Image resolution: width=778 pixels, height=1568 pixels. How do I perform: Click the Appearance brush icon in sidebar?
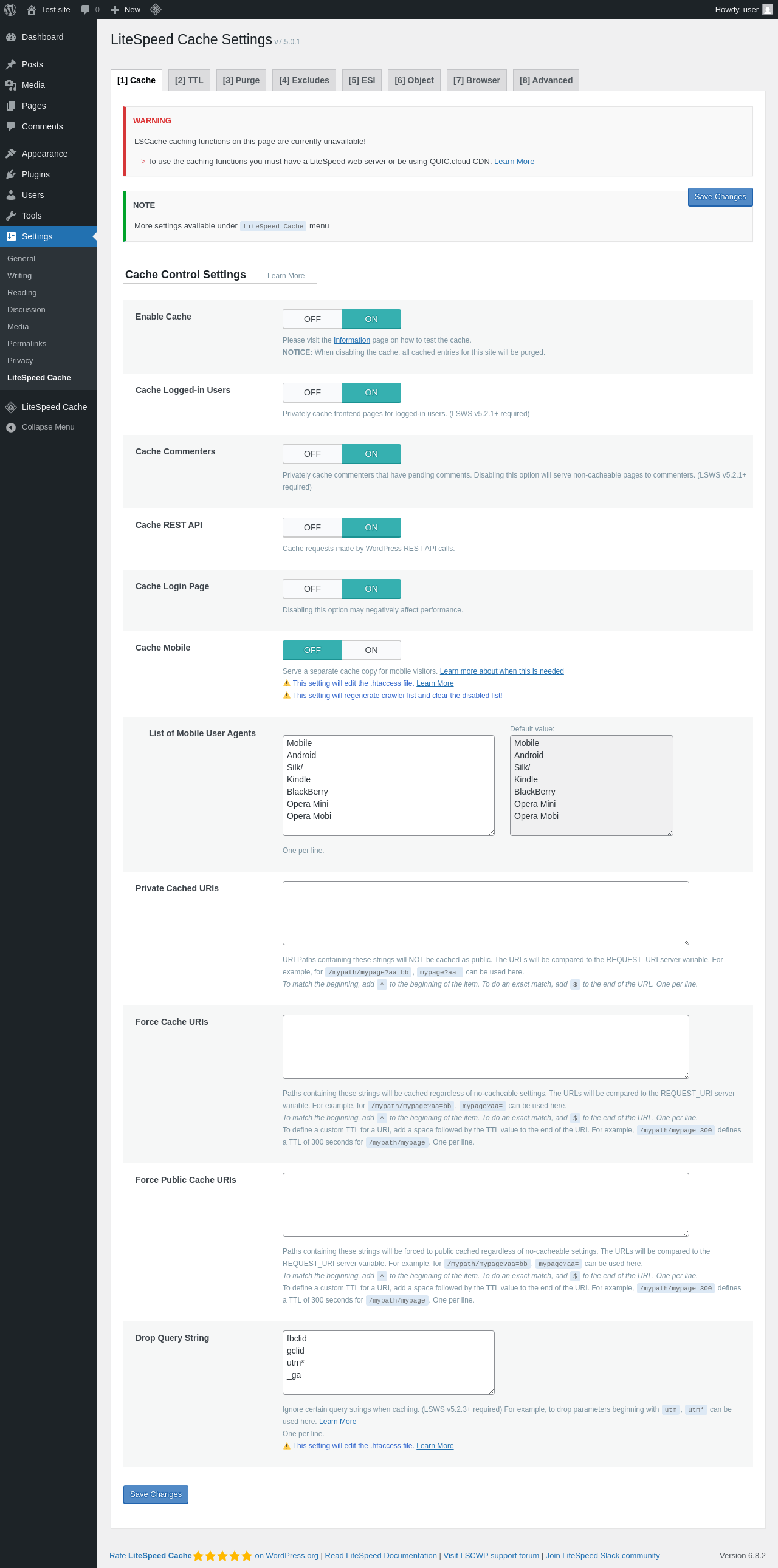(x=11, y=154)
